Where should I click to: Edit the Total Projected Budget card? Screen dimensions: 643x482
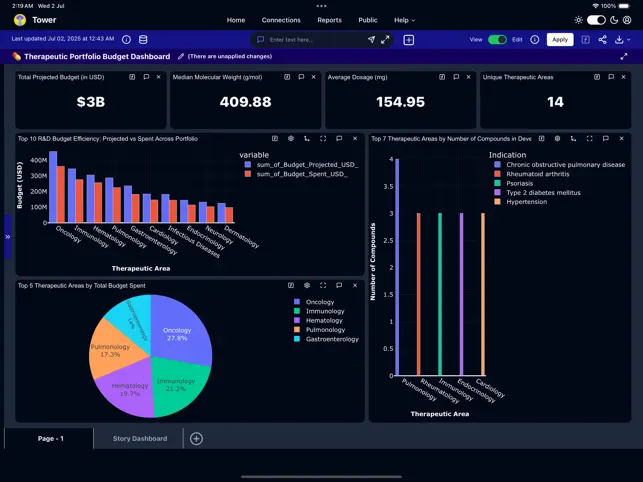132,77
